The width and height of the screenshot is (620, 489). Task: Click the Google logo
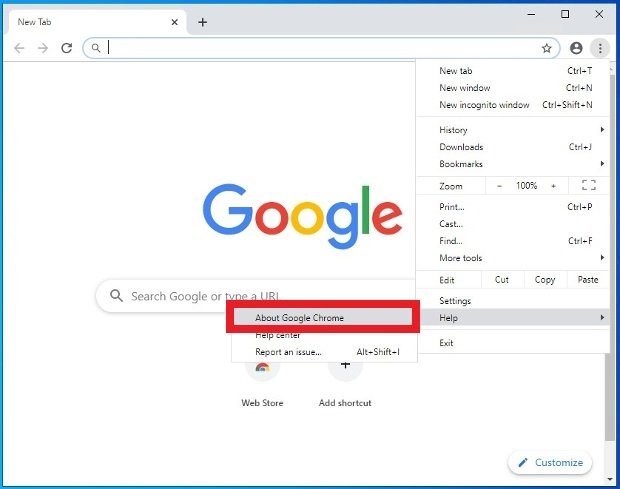pyautogui.click(x=302, y=216)
